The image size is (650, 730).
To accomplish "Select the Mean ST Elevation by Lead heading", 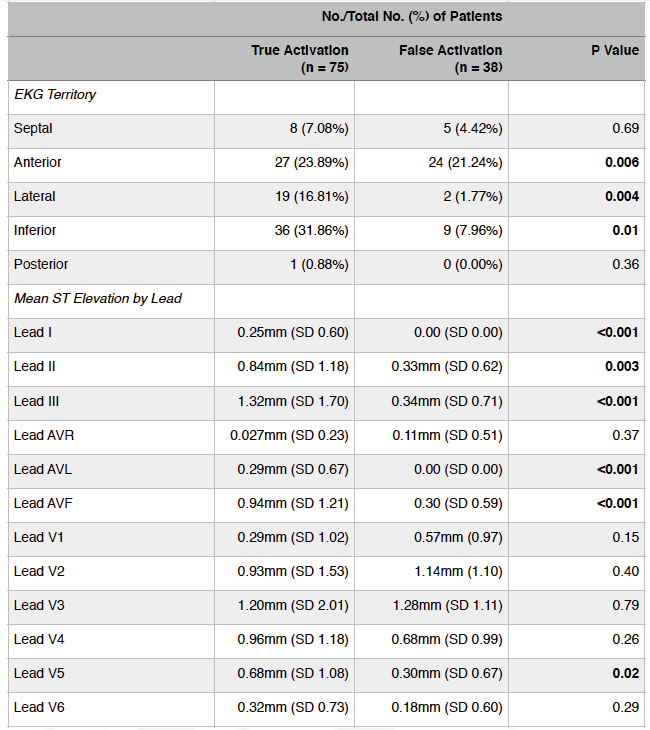I will (x=98, y=299).
